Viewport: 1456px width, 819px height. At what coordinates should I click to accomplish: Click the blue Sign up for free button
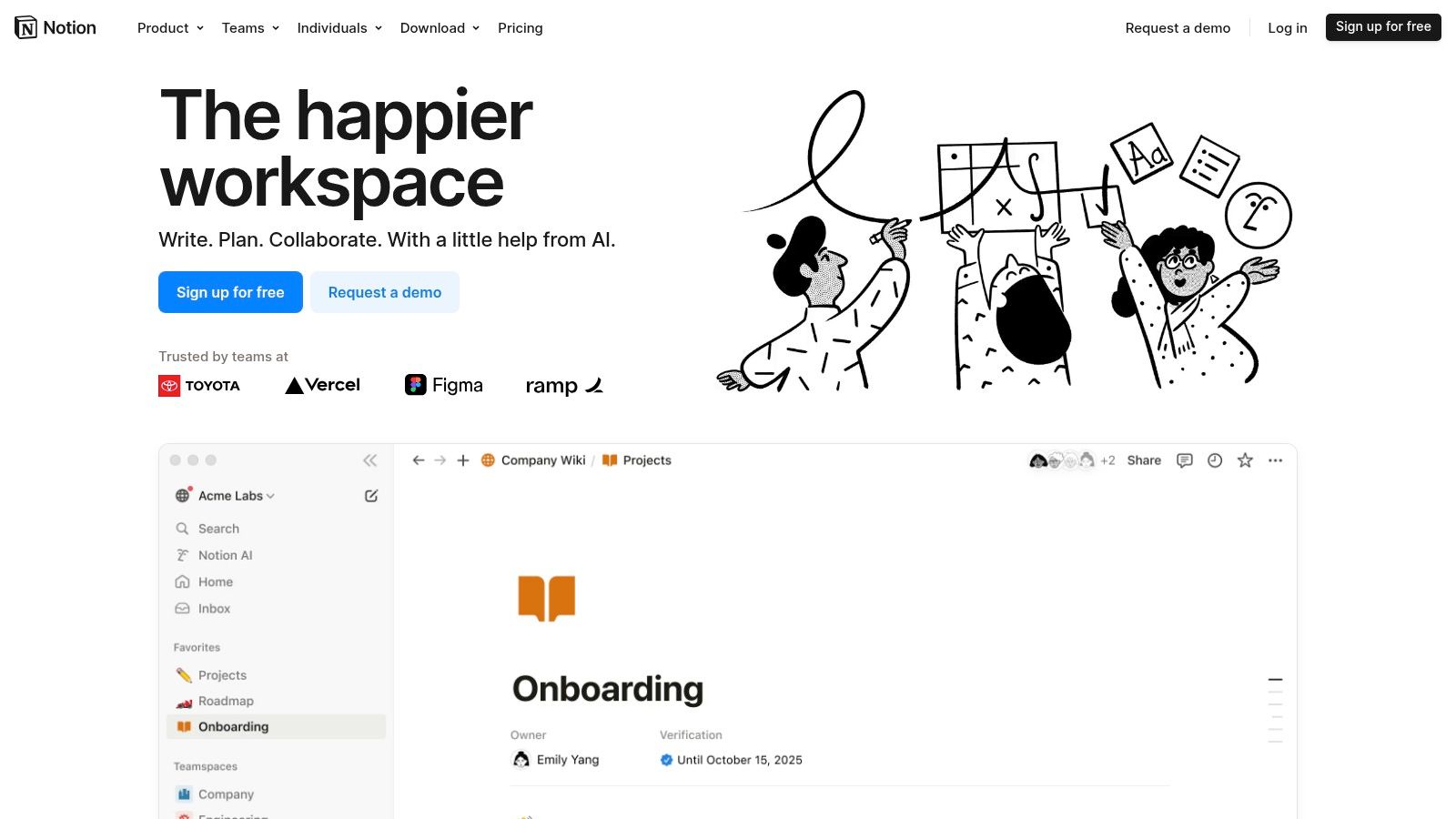[230, 292]
